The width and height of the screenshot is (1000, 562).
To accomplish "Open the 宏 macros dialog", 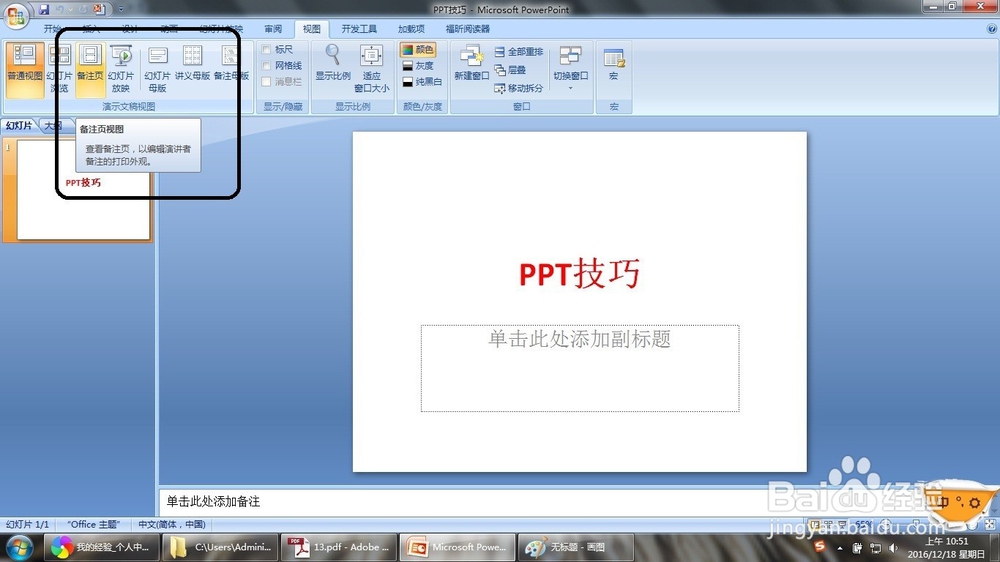I will click(614, 66).
